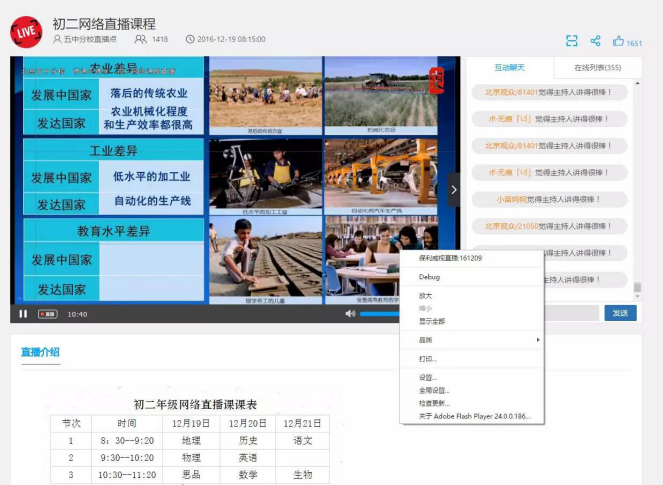
Task: Open 全局设置 global settings entry
Action: pyautogui.click(x=434, y=390)
